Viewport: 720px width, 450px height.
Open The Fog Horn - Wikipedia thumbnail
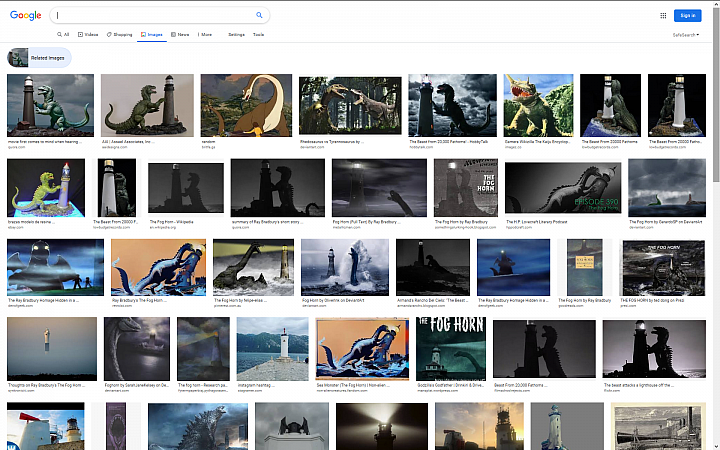pos(186,188)
